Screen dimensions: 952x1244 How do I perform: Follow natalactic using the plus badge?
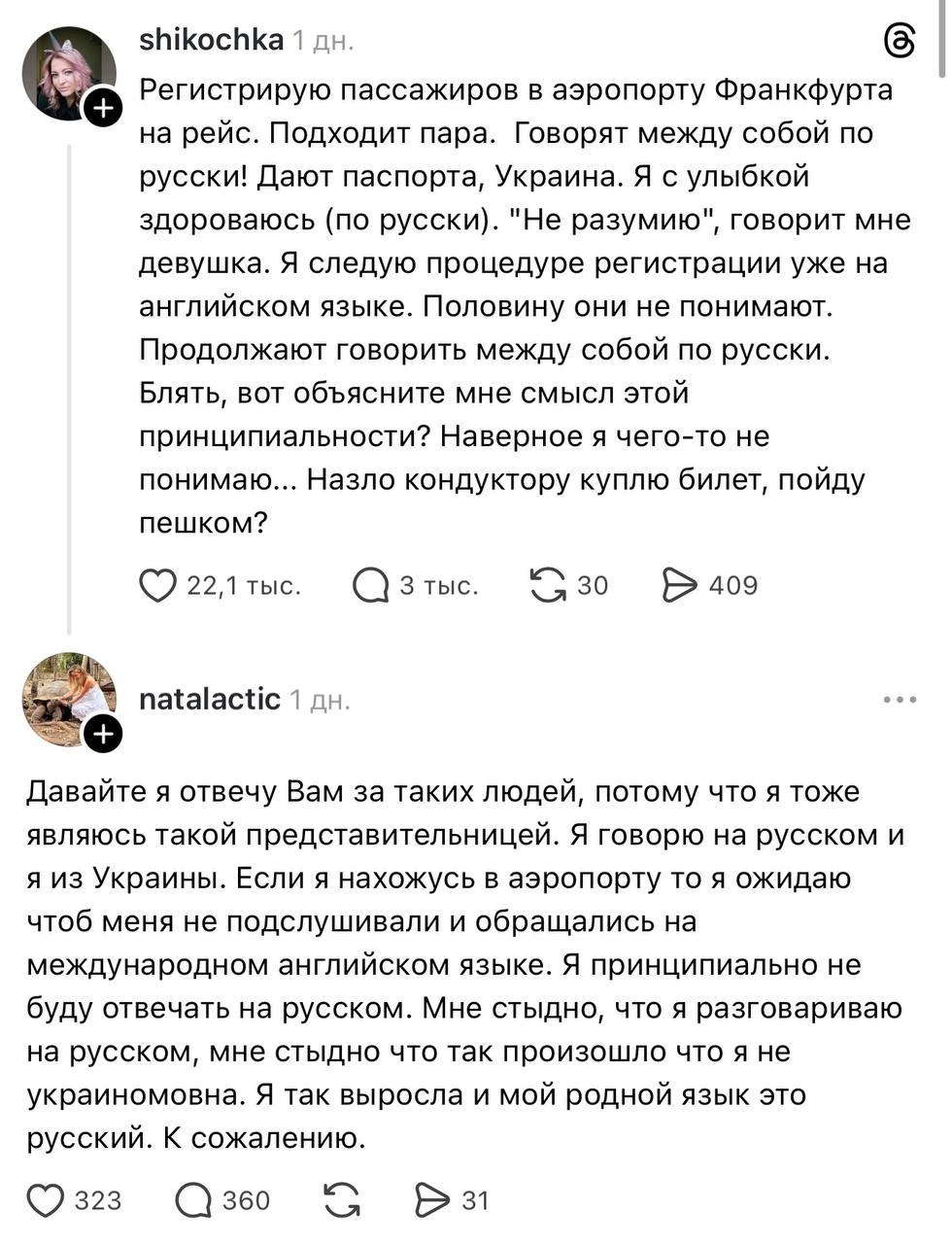click(102, 735)
